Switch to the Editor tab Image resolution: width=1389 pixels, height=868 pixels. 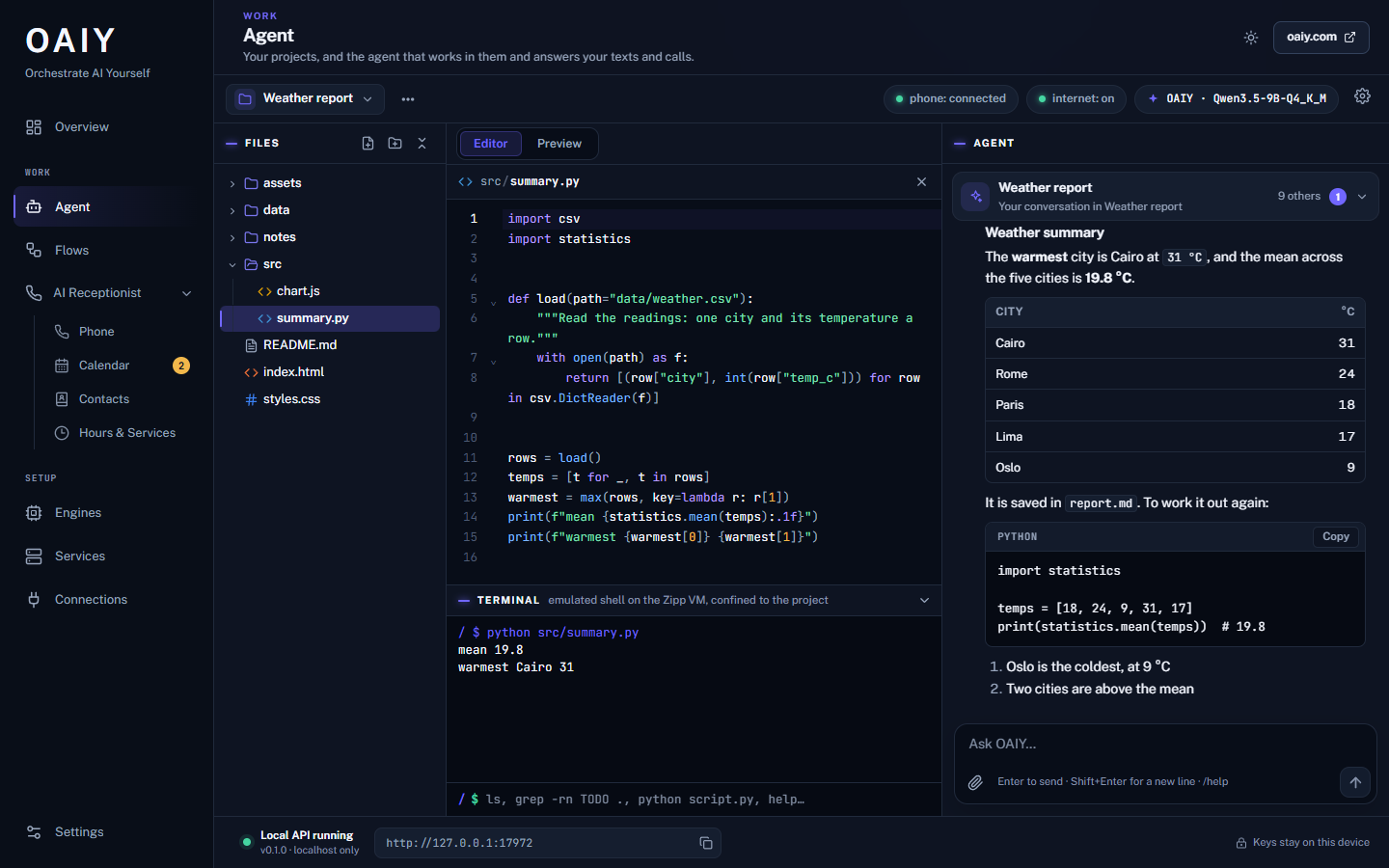[x=490, y=144]
